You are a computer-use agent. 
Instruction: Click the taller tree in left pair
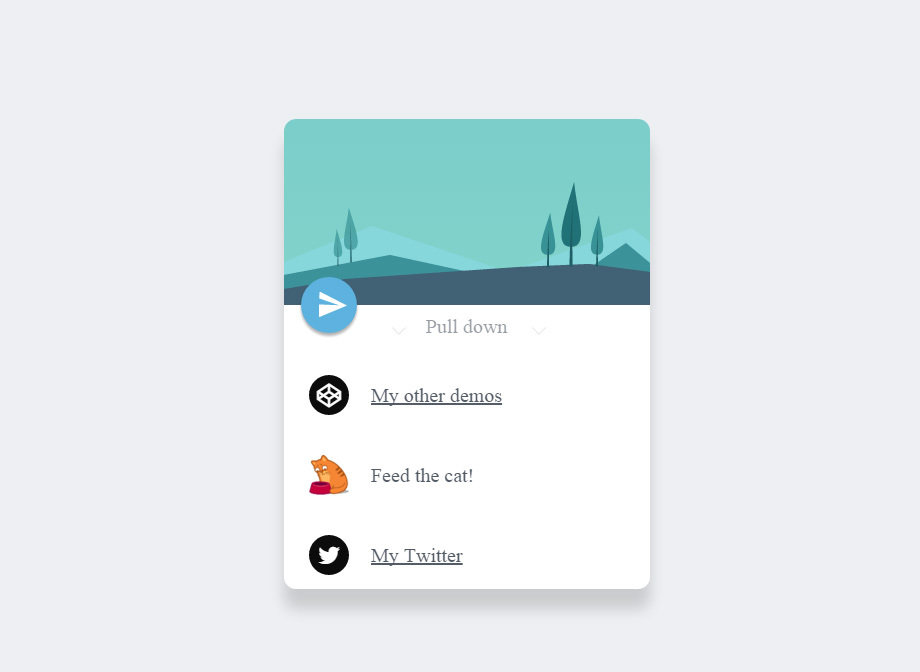pyautogui.click(x=350, y=235)
